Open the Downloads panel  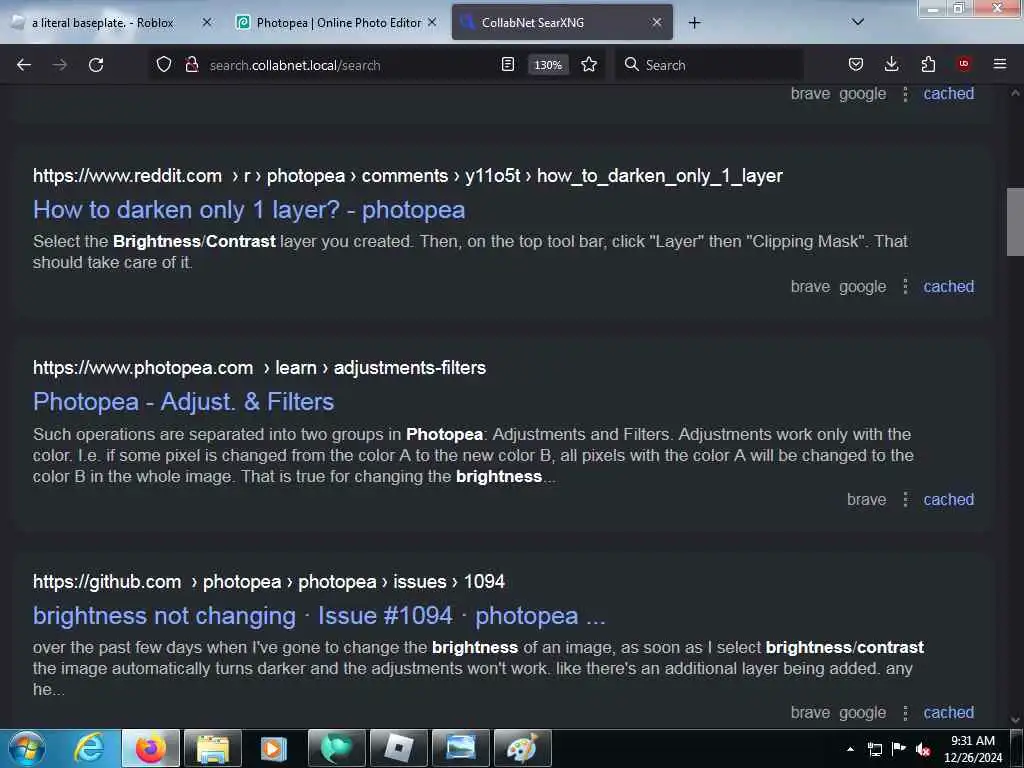pos(891,64)
